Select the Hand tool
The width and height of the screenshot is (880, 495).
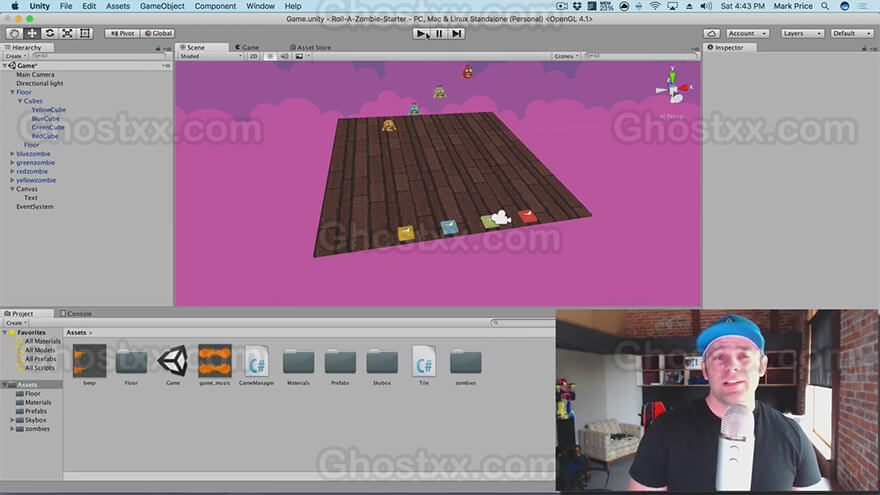[14, 34]
